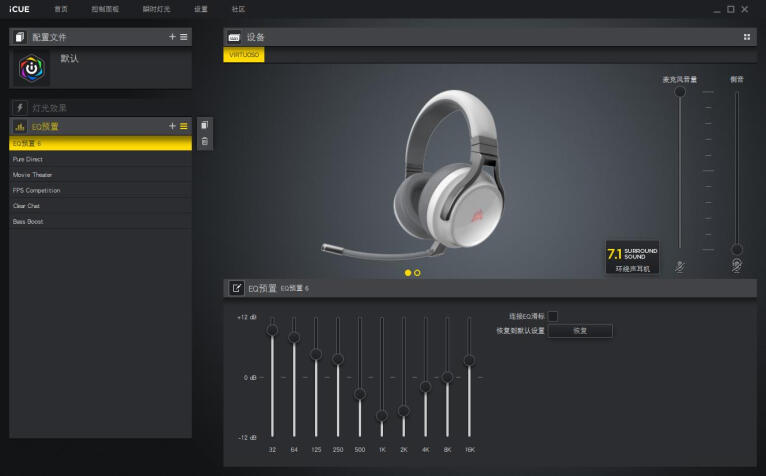766x476 pixels.
Task: Click the 1K EQ band slider handle
Action: coord(381,415)
